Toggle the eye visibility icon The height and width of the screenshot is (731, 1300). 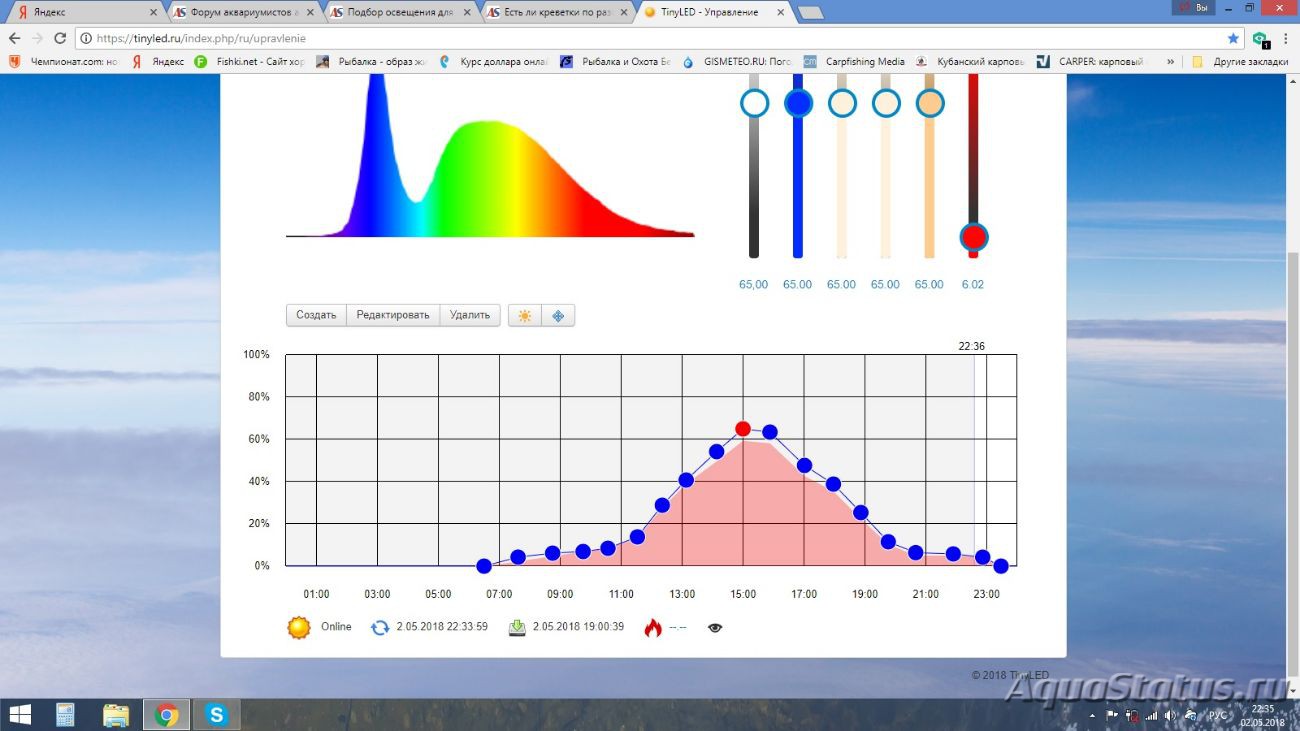(x=715, y=628)
